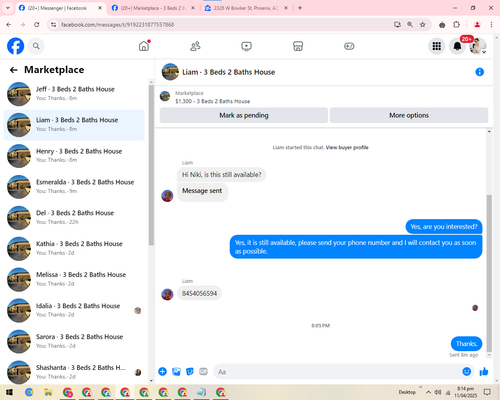The height and width of the screenshot is (400, 500).
Task: Open Henry - 3 Beds 2 Baths House chat
Action: coord(74,156)
